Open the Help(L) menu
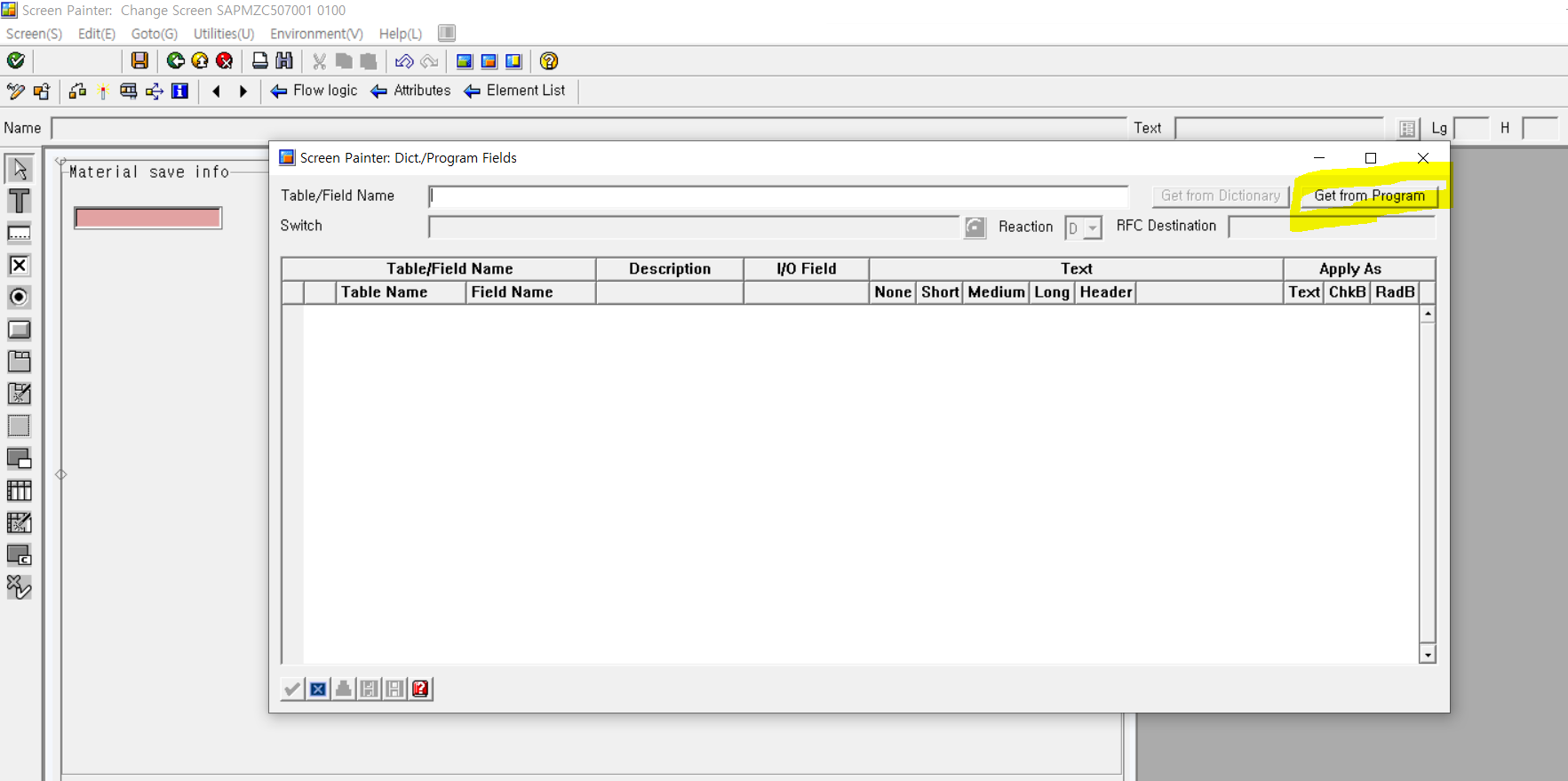The image size is (1568, 781). [x=401, y=34]
